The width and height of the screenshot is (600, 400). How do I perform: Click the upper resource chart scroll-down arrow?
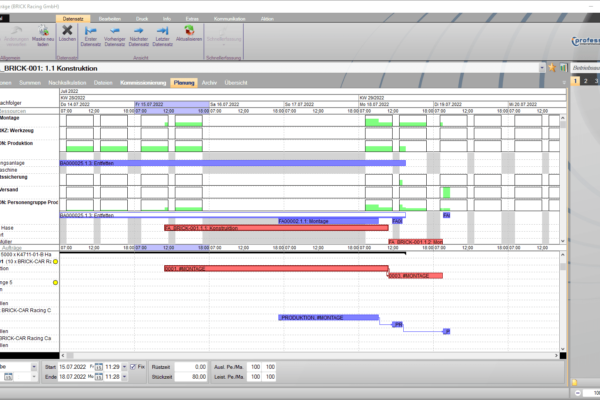[563, 241]
